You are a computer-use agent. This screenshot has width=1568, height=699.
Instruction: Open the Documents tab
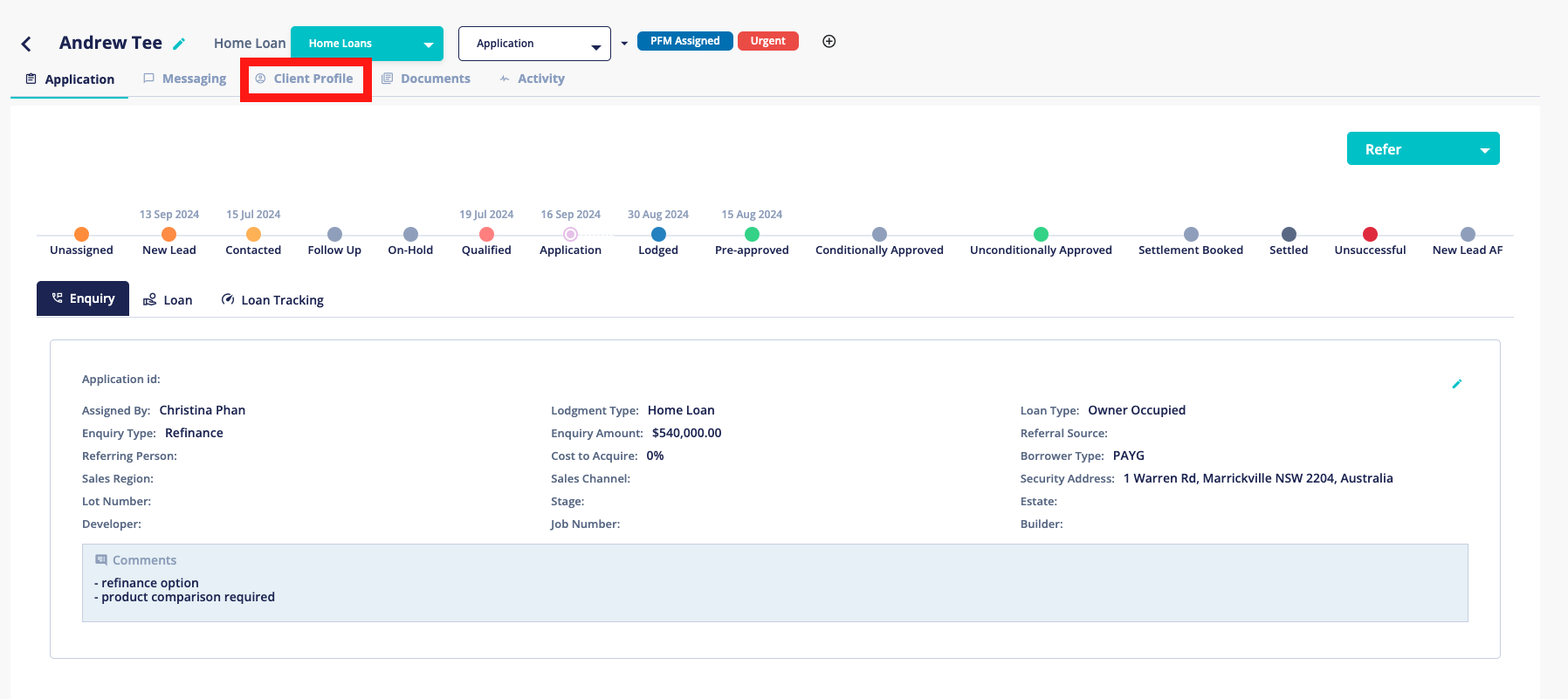pyautogui.click(x=425, y=79)
